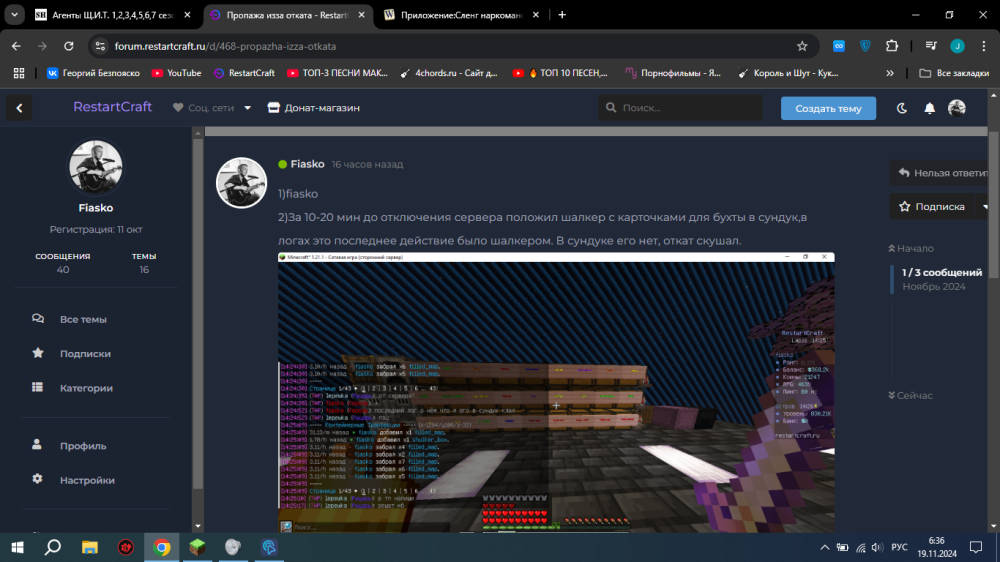Click the Настройки gear icon
This screenshot has height=562, width=1000.
[x=38, y=479]
